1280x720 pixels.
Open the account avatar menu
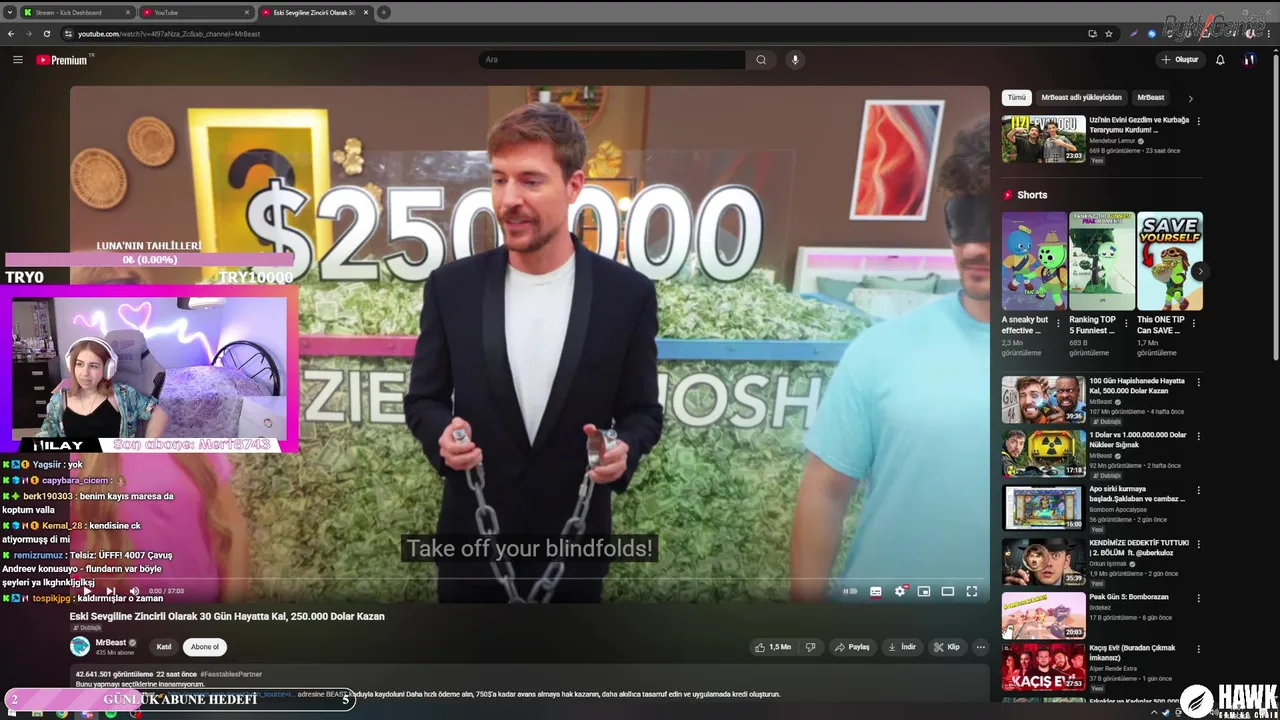pos(1249,60)
